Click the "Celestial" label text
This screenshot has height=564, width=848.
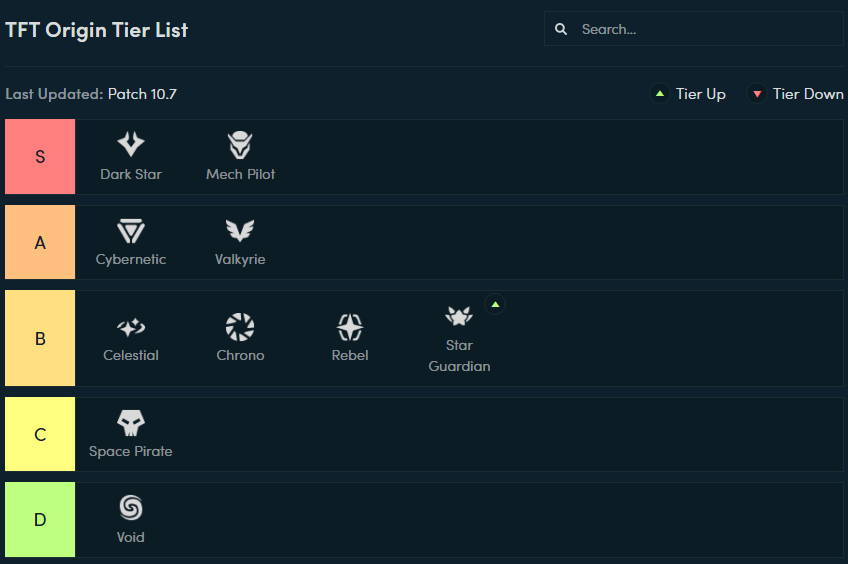point(131,355)
